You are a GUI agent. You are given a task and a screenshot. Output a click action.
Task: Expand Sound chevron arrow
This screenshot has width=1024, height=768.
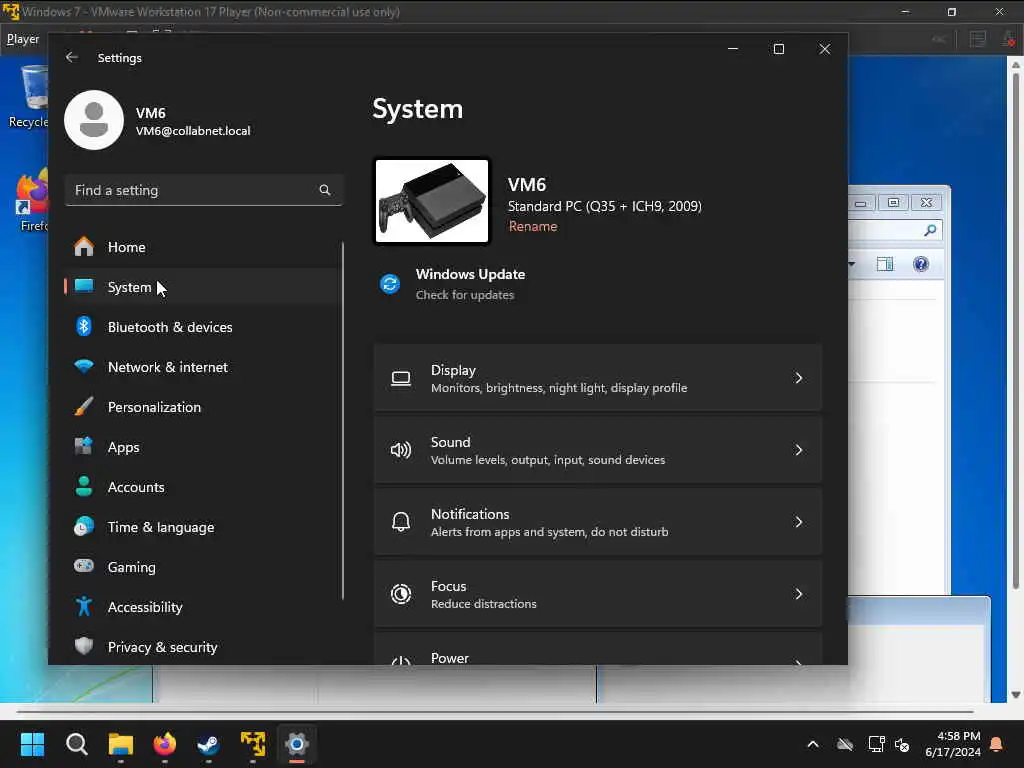click(x=798, y=450)
